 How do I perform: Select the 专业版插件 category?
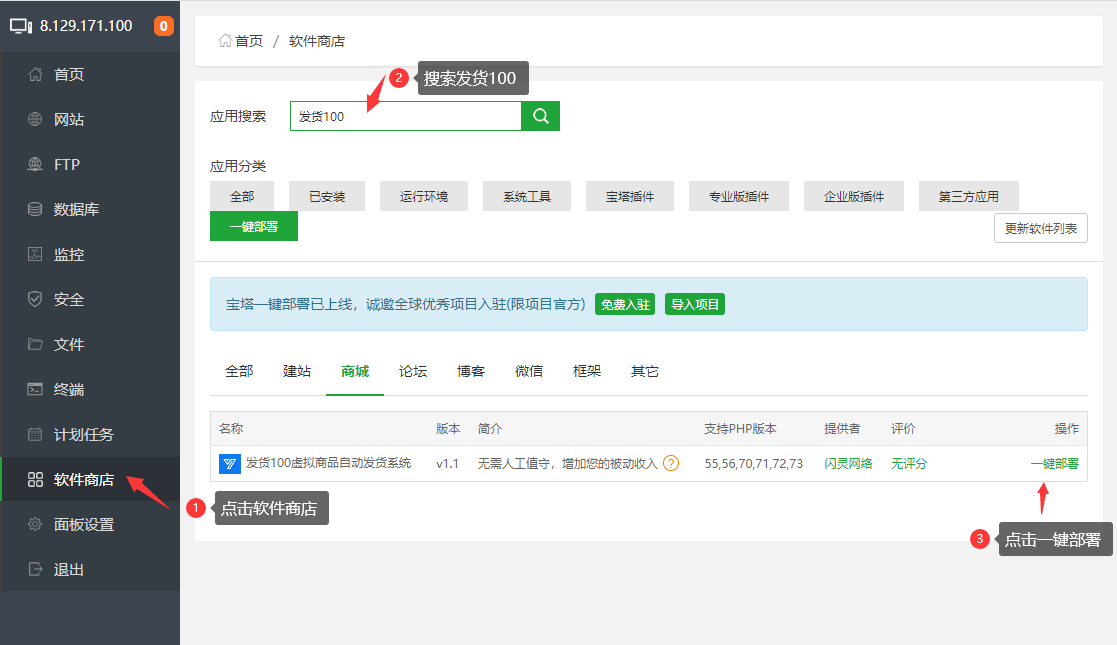[739, 196]
